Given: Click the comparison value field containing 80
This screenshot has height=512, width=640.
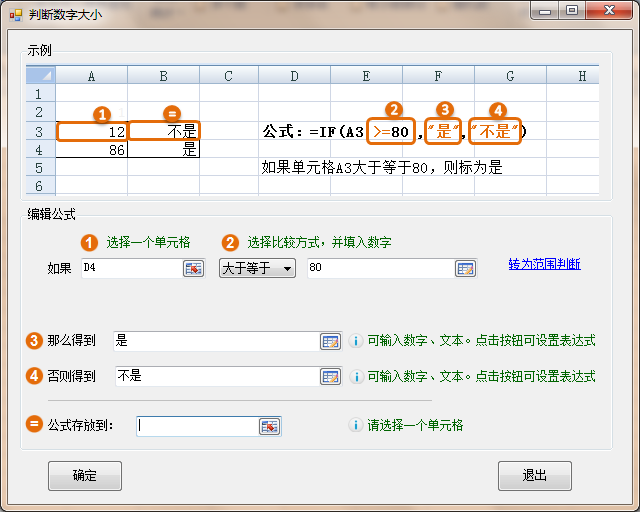Looking at the screenshot, I should (378, 268).
